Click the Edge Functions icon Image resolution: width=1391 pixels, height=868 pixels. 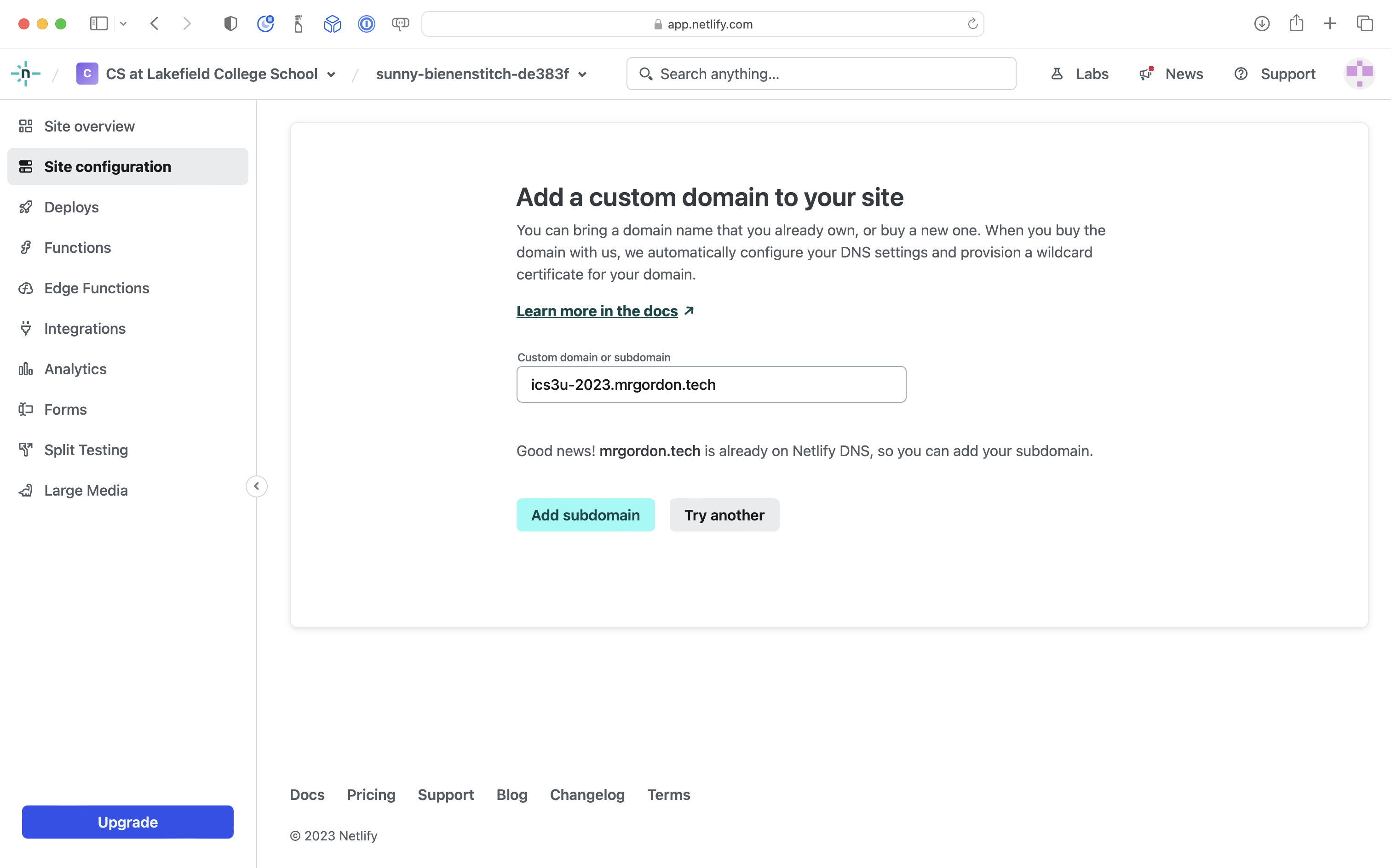click(x=25, y=288)
